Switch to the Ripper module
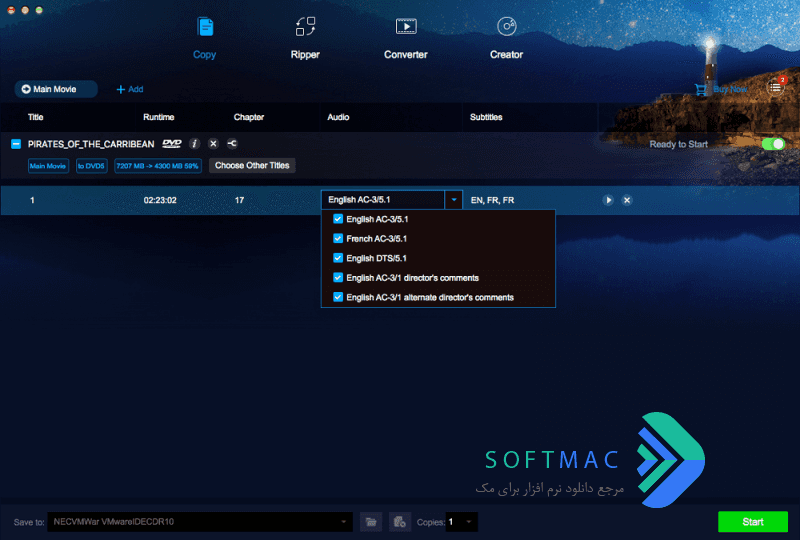The width and height of the screenshot is (800, 540). [305, 38]
